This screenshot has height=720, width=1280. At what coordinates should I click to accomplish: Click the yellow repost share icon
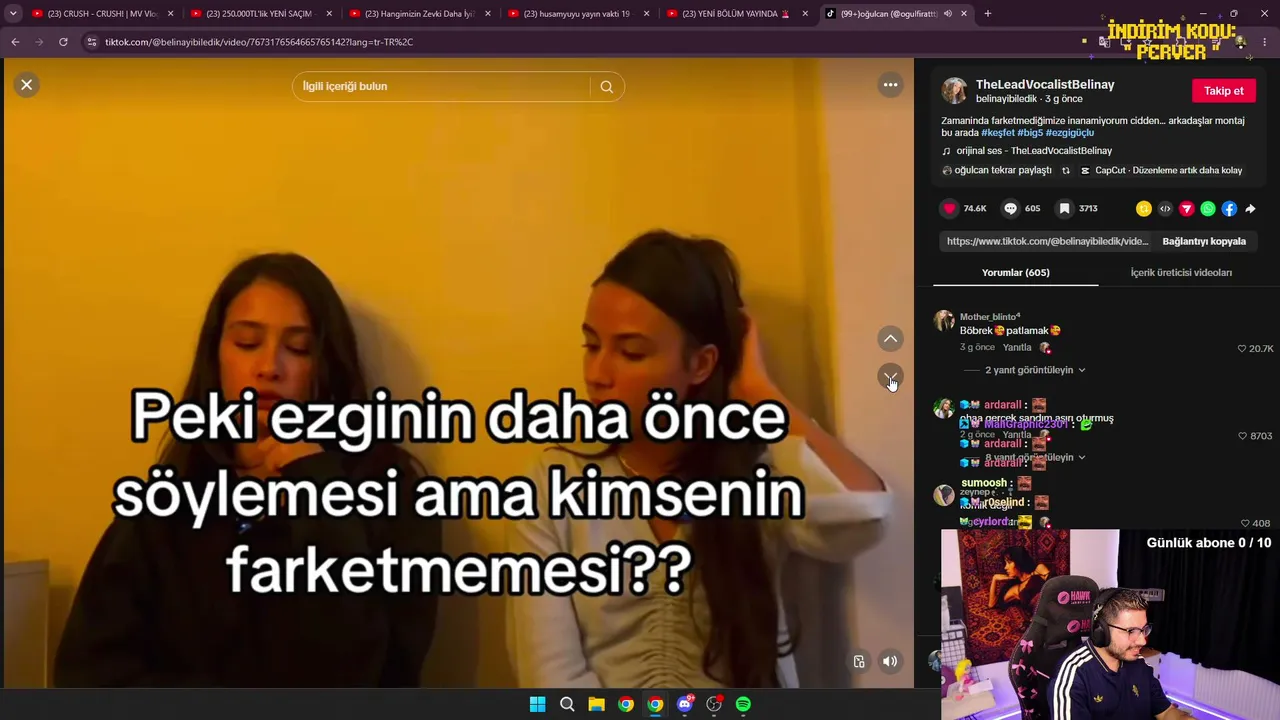coord(1144,209)
